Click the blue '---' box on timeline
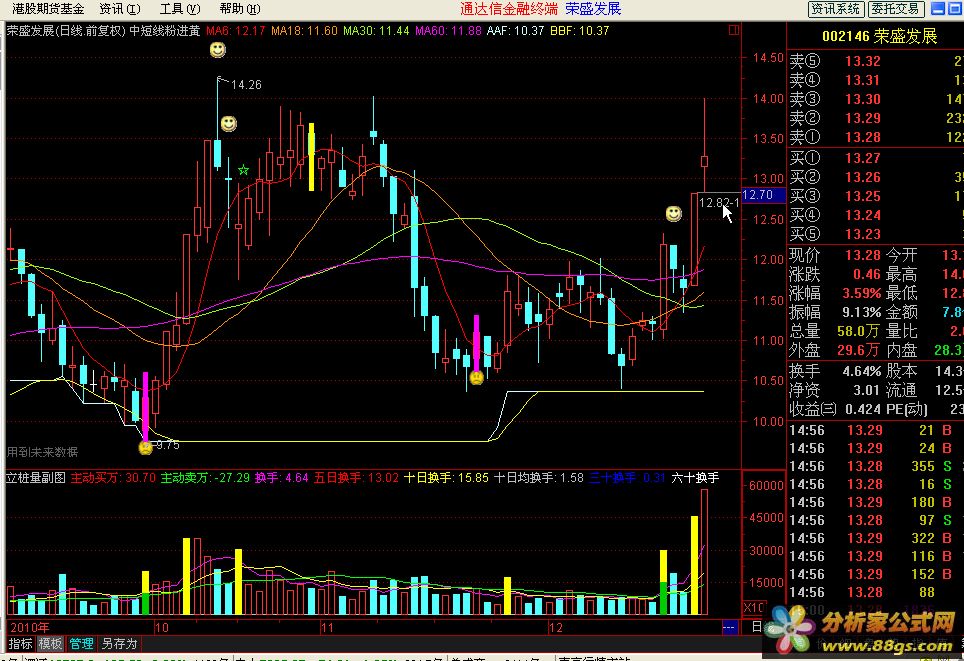The width and height of the screenshot is (964, 661). click(729, 627)
